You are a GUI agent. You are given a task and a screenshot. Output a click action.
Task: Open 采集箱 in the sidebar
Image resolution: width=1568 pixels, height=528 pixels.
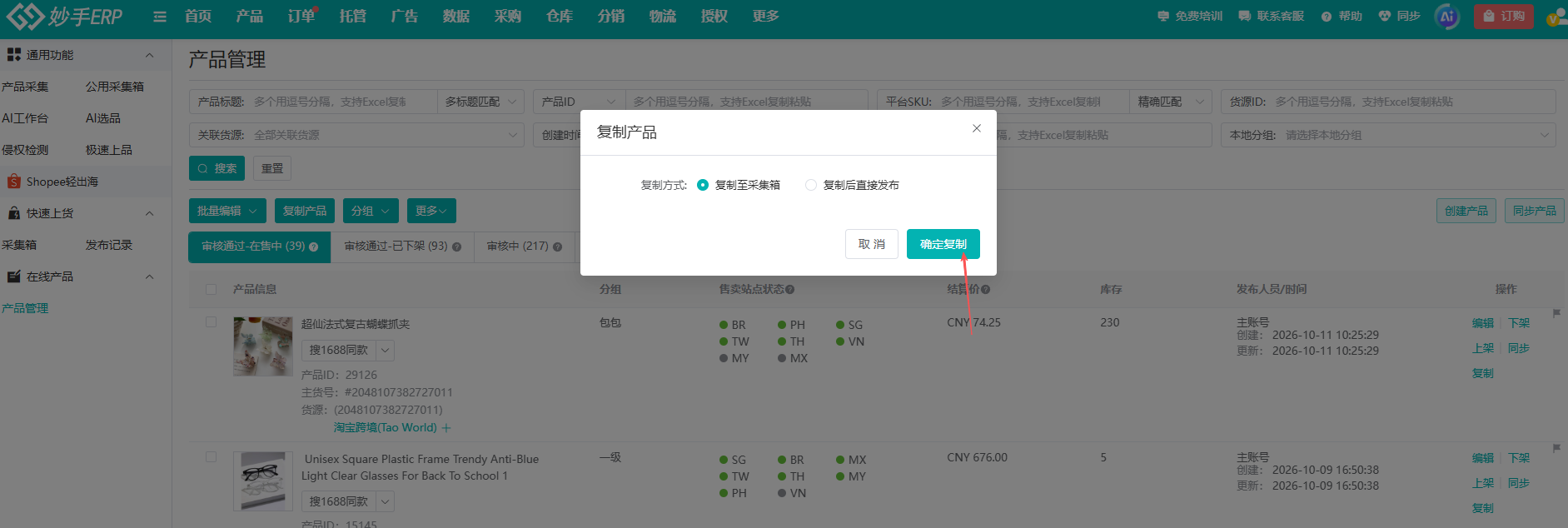point(19,245)
